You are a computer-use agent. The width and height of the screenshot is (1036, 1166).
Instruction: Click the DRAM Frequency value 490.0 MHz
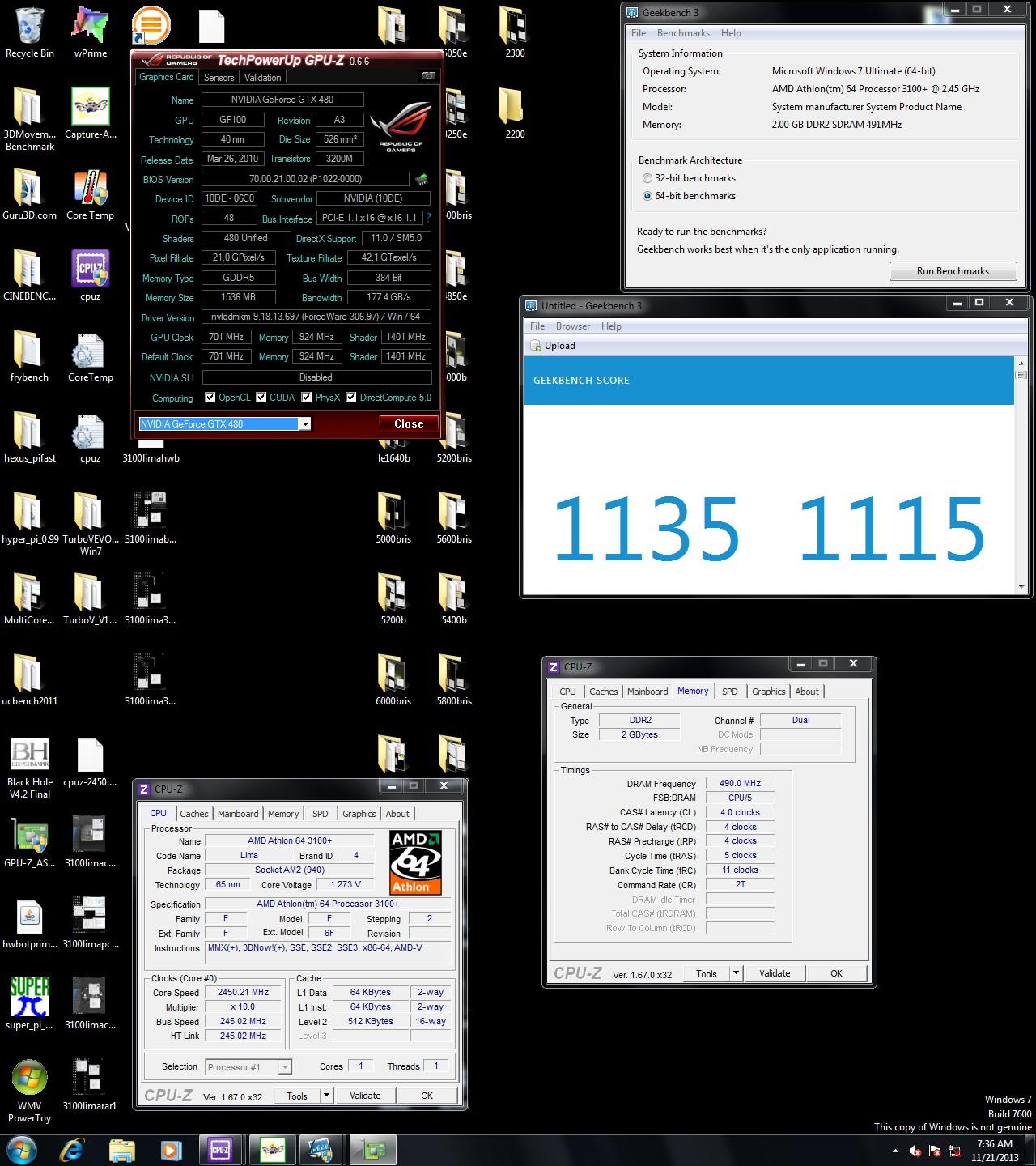click(740, 784)
